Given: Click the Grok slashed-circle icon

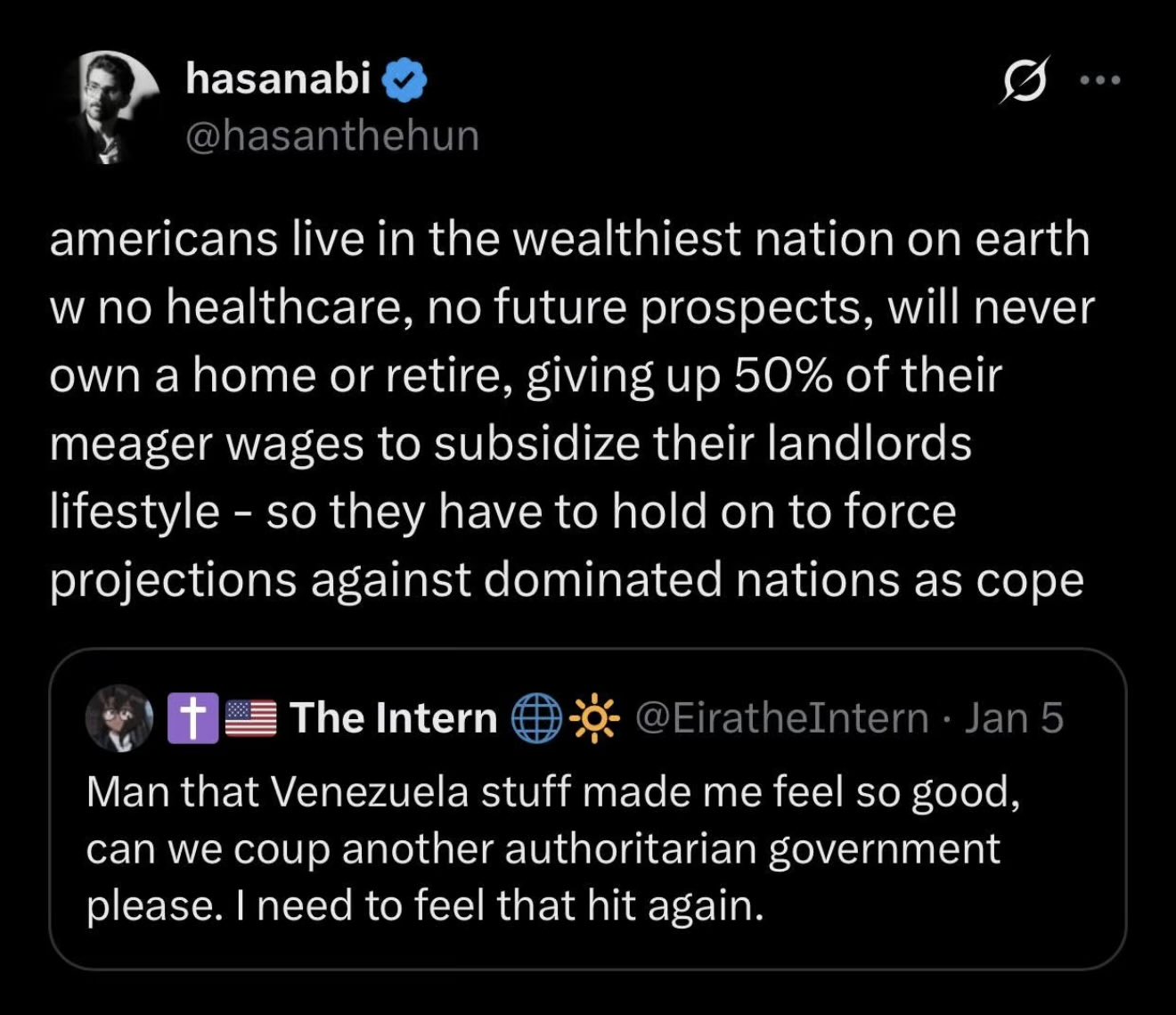Looking at the screenshot, I should (x=1025, y=81).
